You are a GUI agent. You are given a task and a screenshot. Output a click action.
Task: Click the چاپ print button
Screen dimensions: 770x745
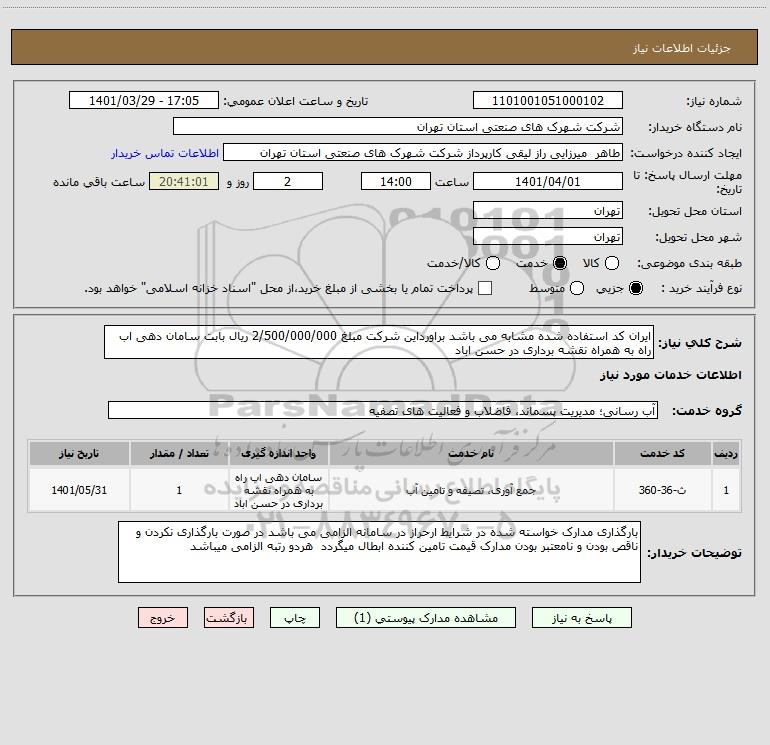tap(295, 618)
